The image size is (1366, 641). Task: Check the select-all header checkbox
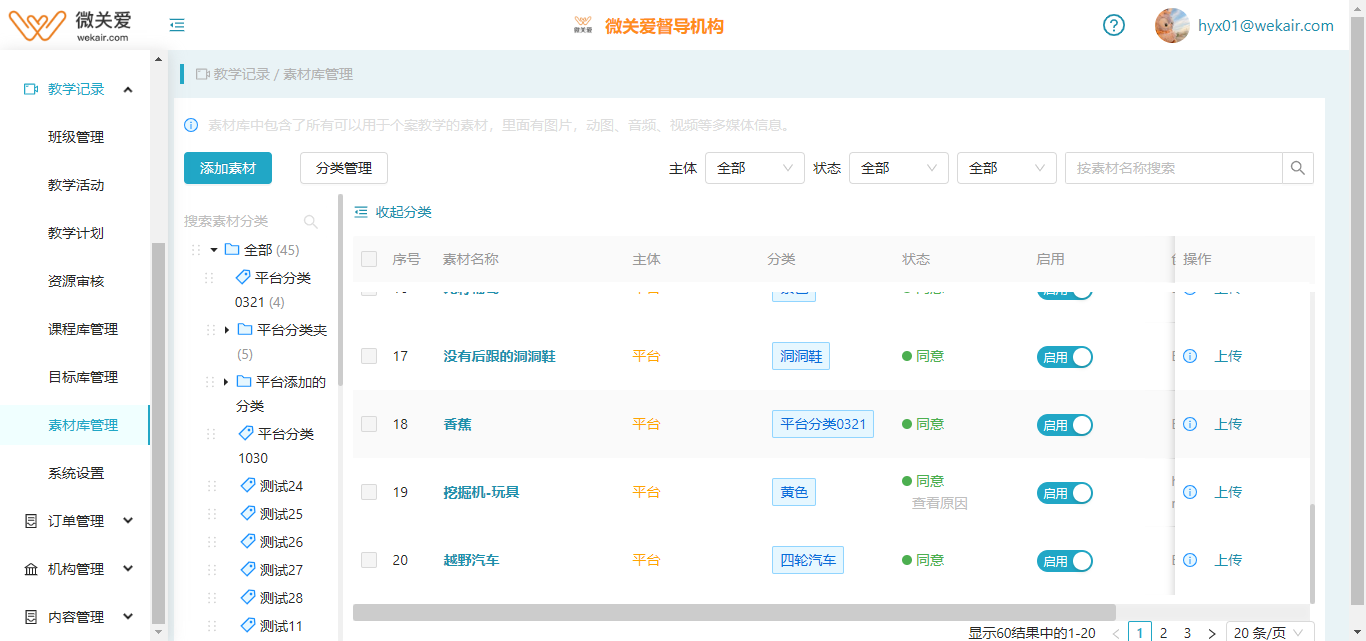pos(369,259)
